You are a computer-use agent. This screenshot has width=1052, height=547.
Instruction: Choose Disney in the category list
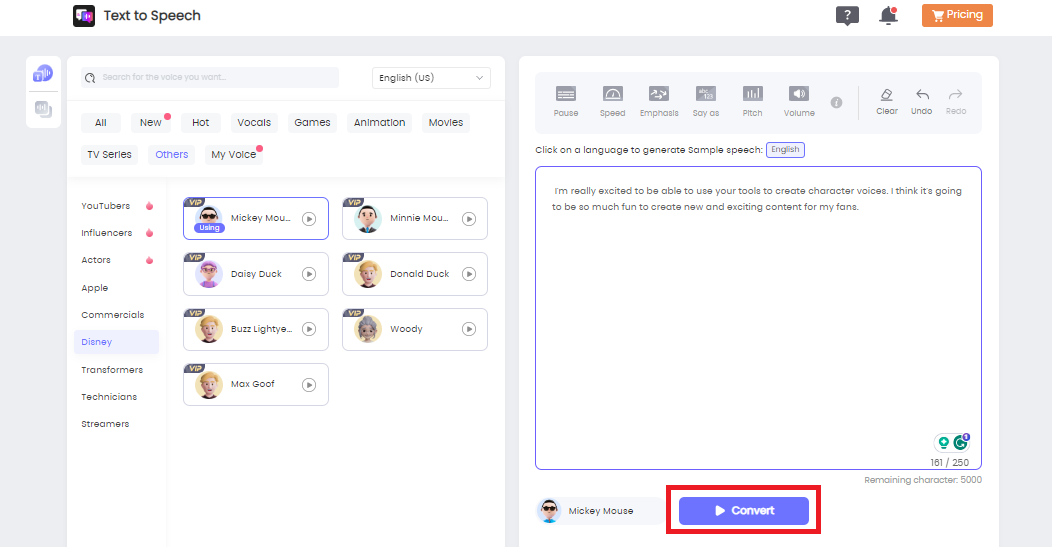[116, 342]
